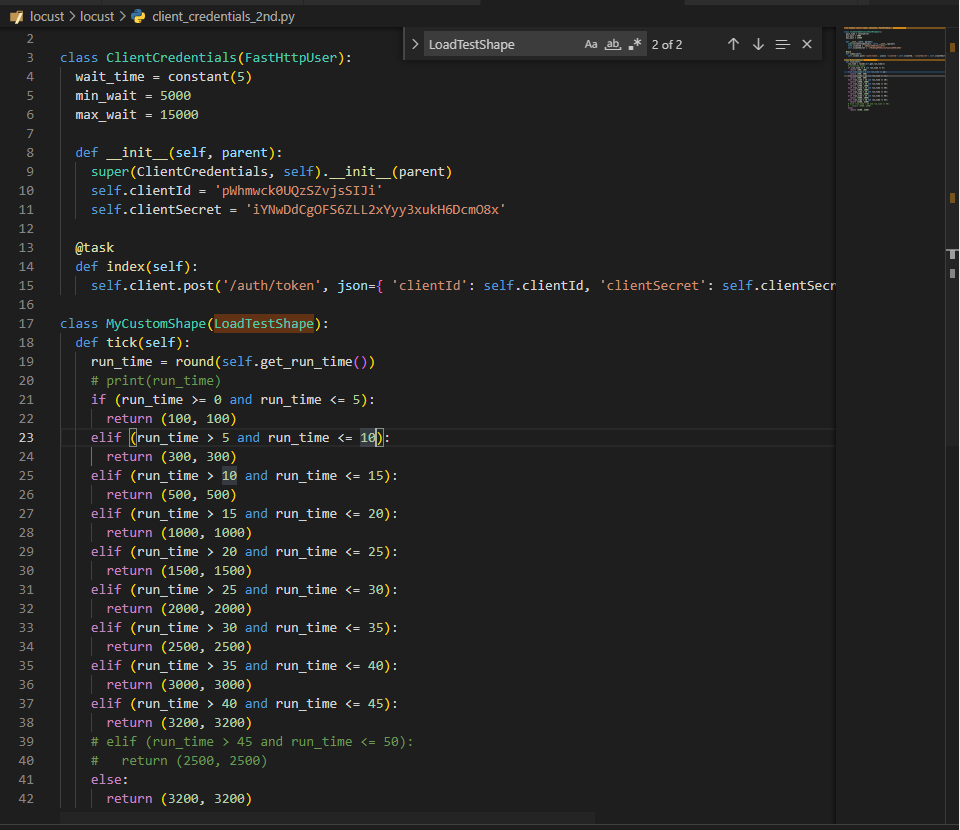
Task: Toggle Match Whole Word option
Action: point(614,44)
